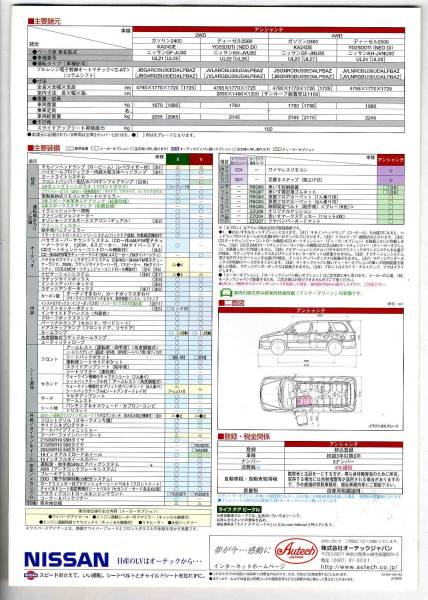Click the green Inner Green car icon

tap(226, 293)
